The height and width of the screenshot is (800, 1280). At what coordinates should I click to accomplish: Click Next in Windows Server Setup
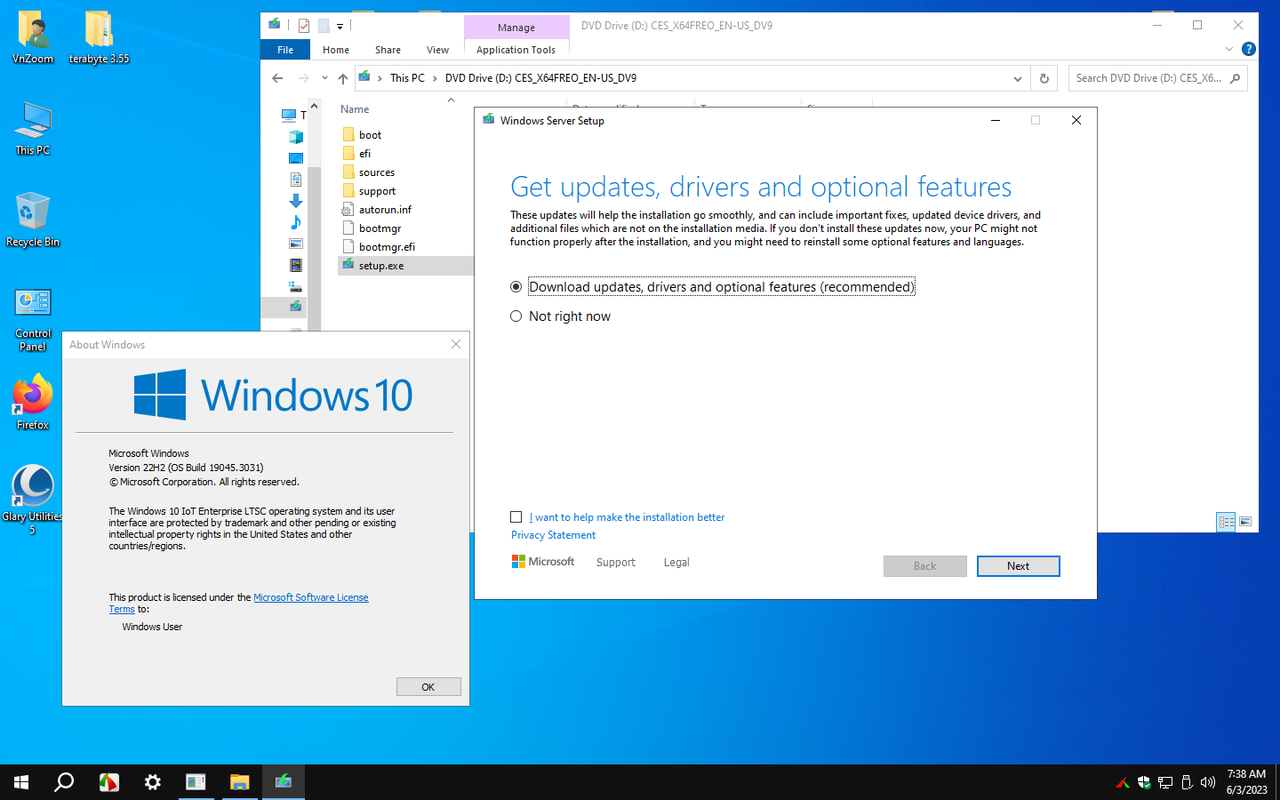click(1018, 566)
